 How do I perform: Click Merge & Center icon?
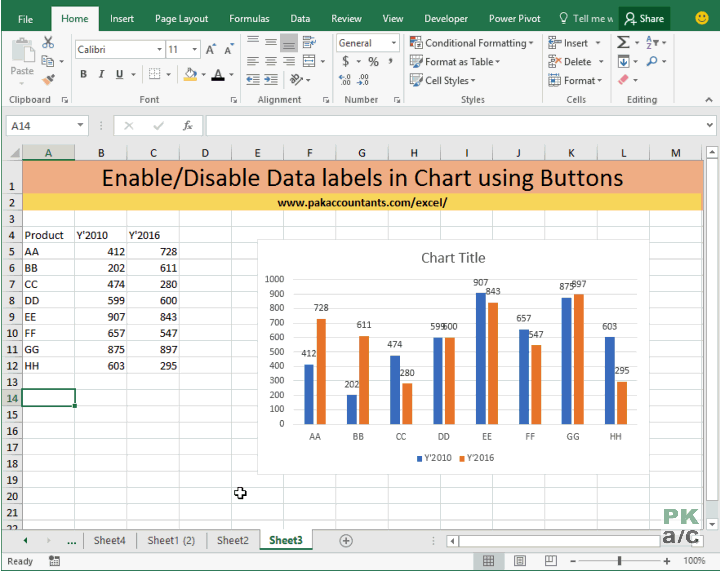click(309, 61)
